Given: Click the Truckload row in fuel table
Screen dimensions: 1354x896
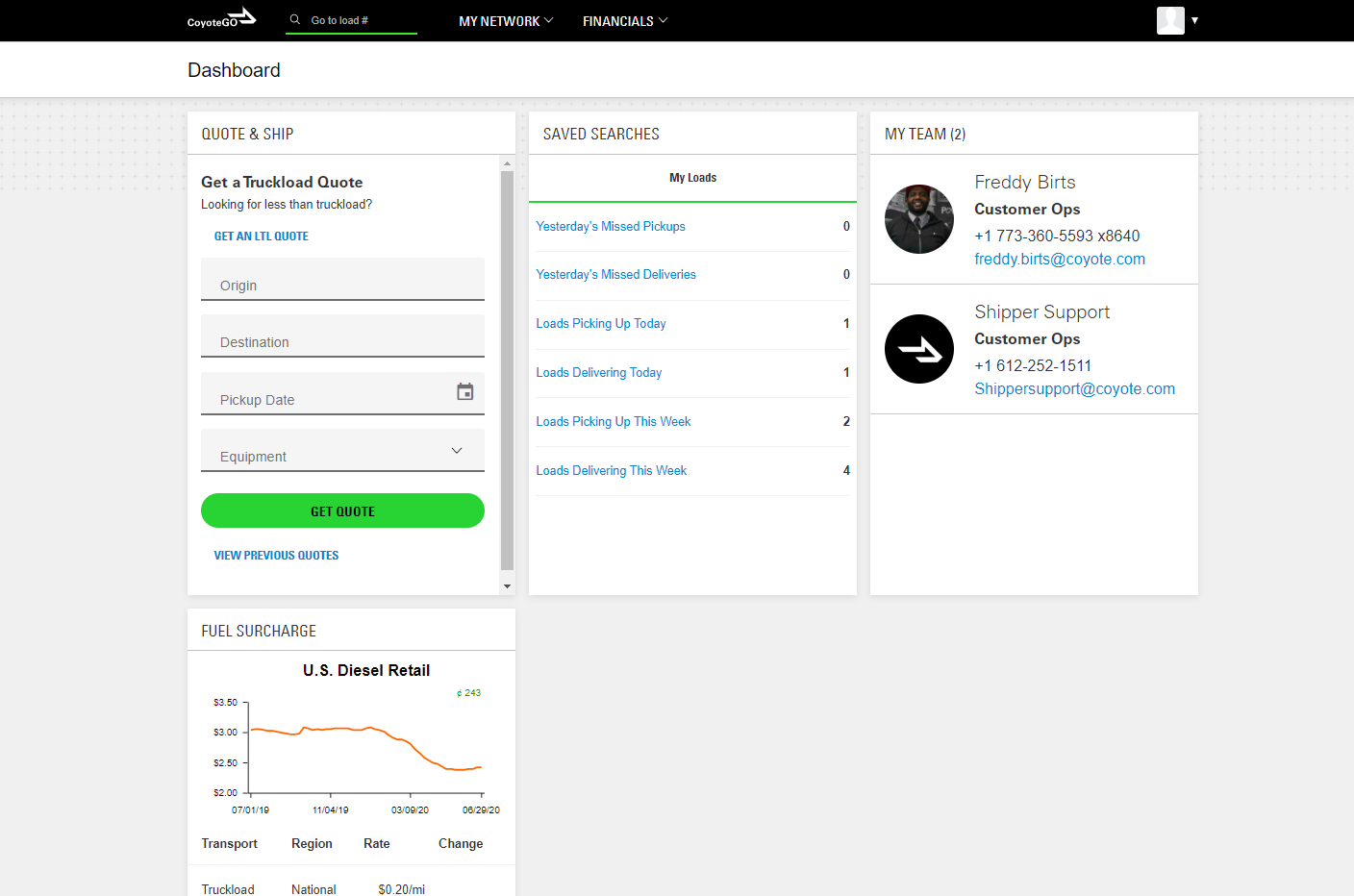Looking at the screenshot, I should pyautogui.click(x=351, y=889).
